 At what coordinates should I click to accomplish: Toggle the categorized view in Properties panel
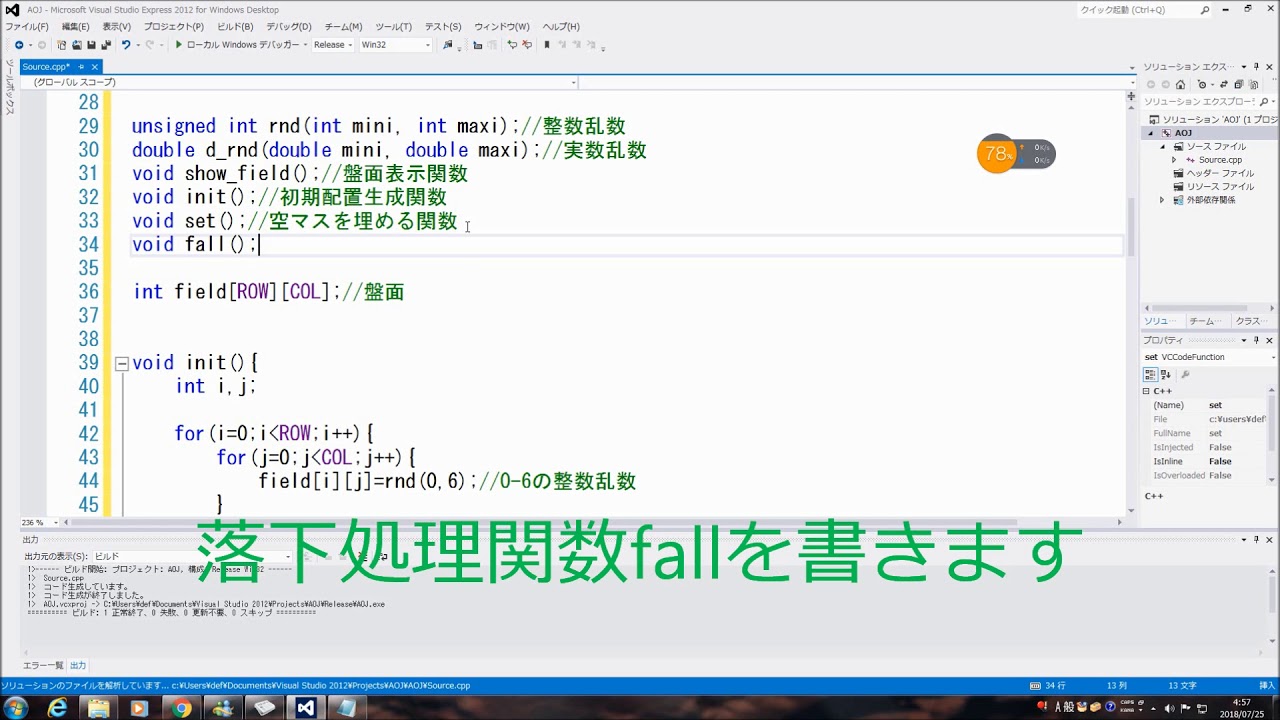point(1150,374)
